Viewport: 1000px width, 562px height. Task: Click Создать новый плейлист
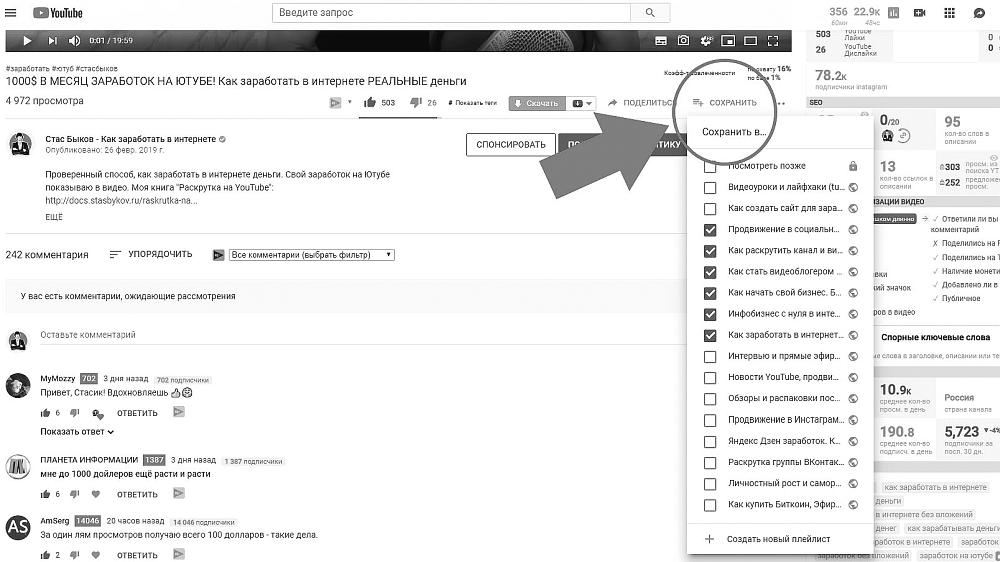tap(768, 539)
